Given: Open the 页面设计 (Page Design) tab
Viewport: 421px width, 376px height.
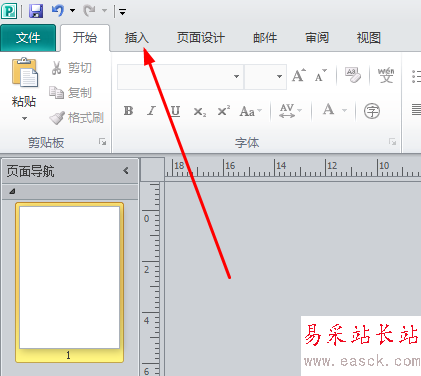Looking at the screenshot, I should (x=201, y=38).
